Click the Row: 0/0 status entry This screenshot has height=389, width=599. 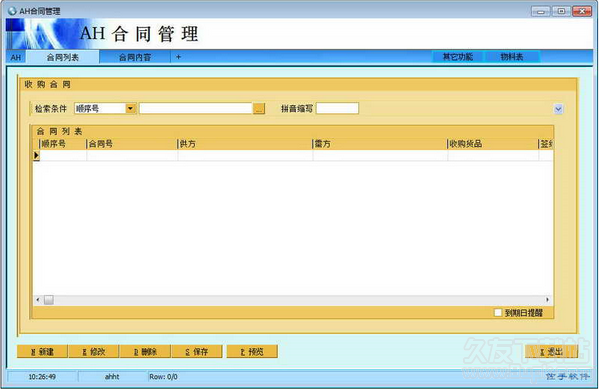(163, 377)
